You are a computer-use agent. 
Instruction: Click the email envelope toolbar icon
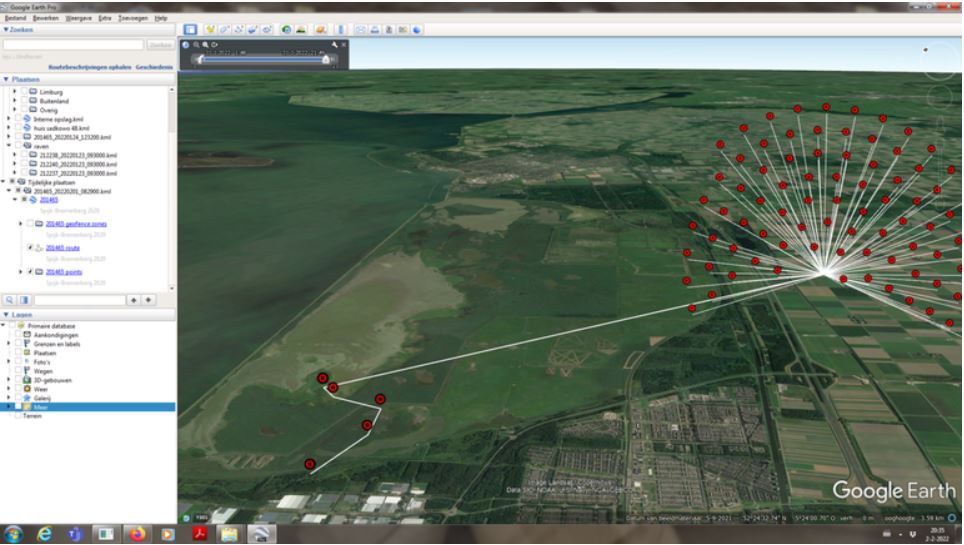click(x=361, y=30)
